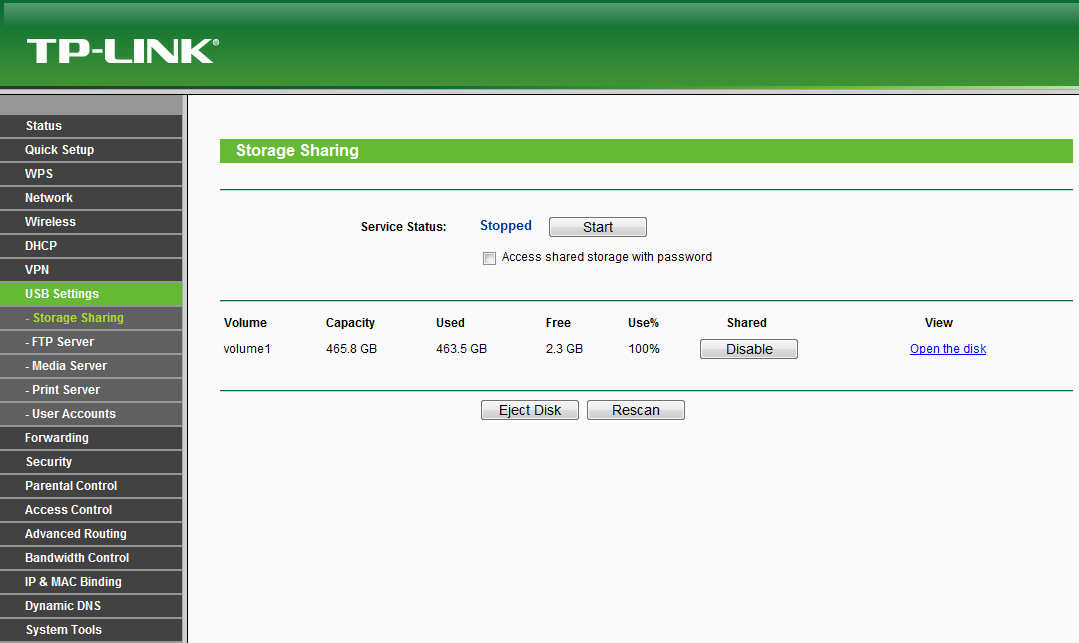Open the disk link for volume1
The height and width of the screenshot is (643, 1079).
tap(948, 349)
